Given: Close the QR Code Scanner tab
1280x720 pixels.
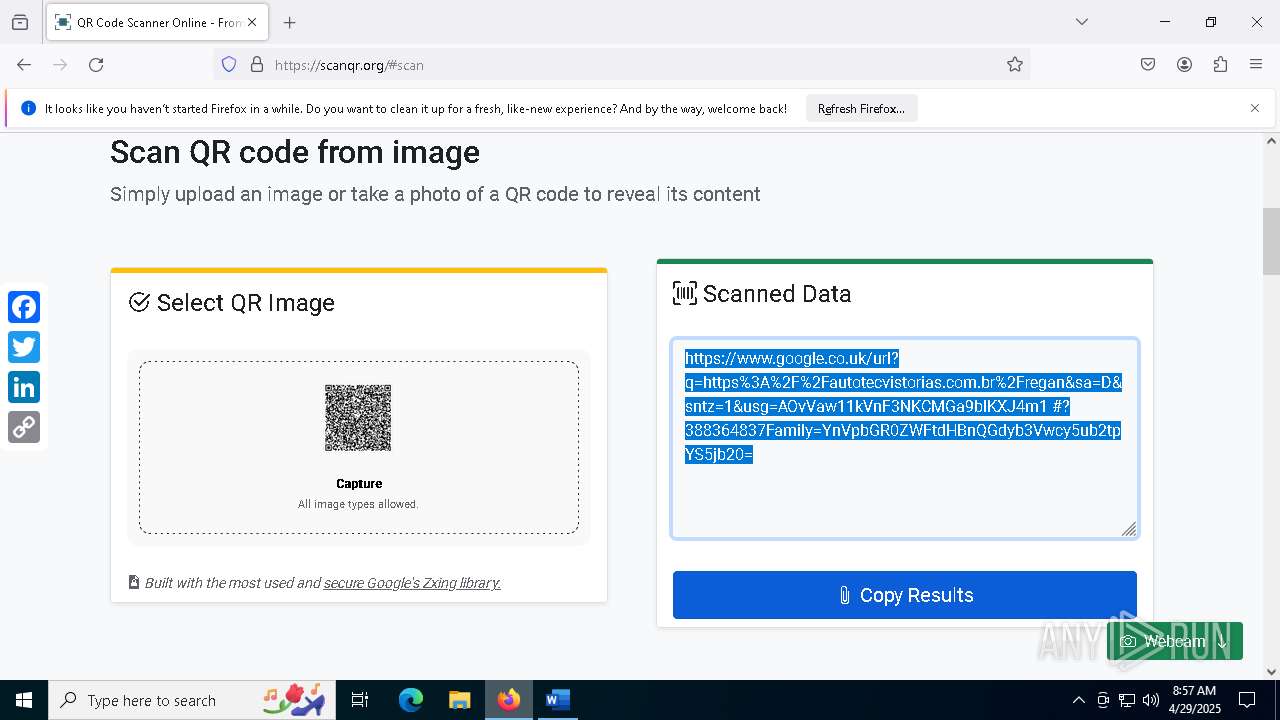Looking at the screenshot, I should tap(252, 22).
